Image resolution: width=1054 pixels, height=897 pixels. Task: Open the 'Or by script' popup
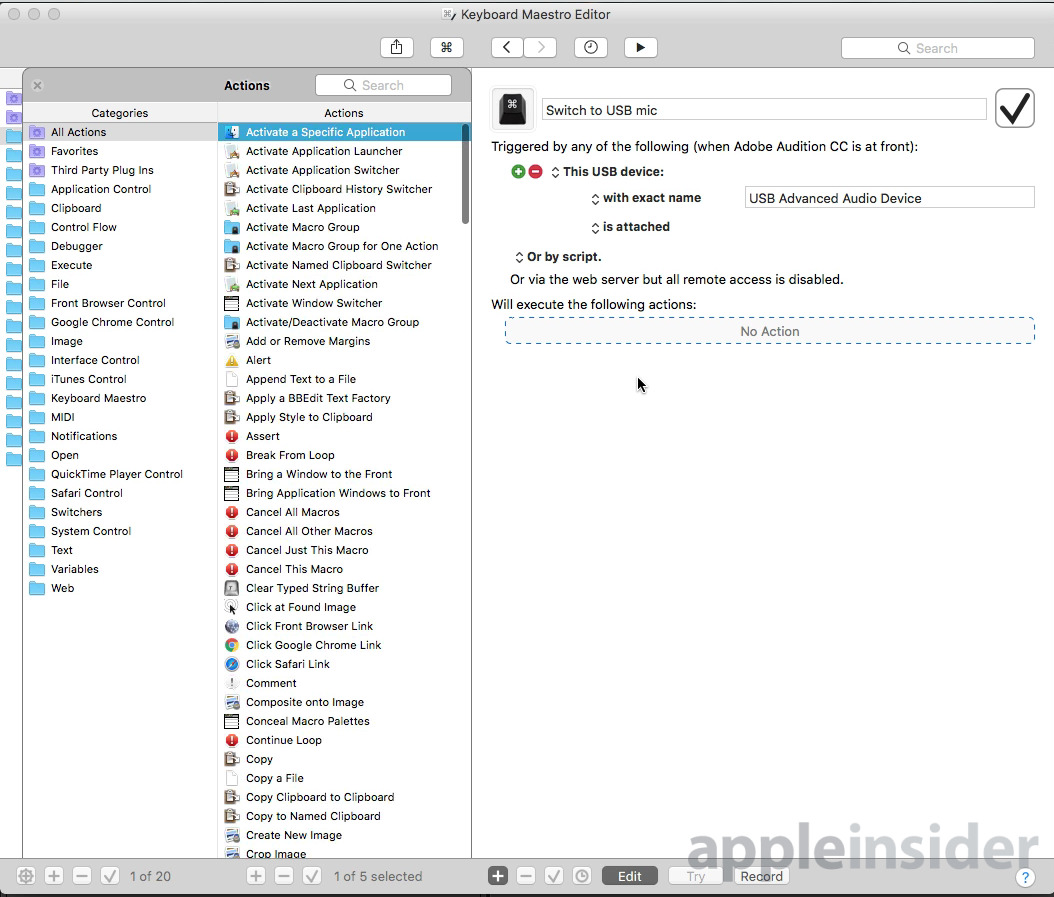(x=558, y=257)
